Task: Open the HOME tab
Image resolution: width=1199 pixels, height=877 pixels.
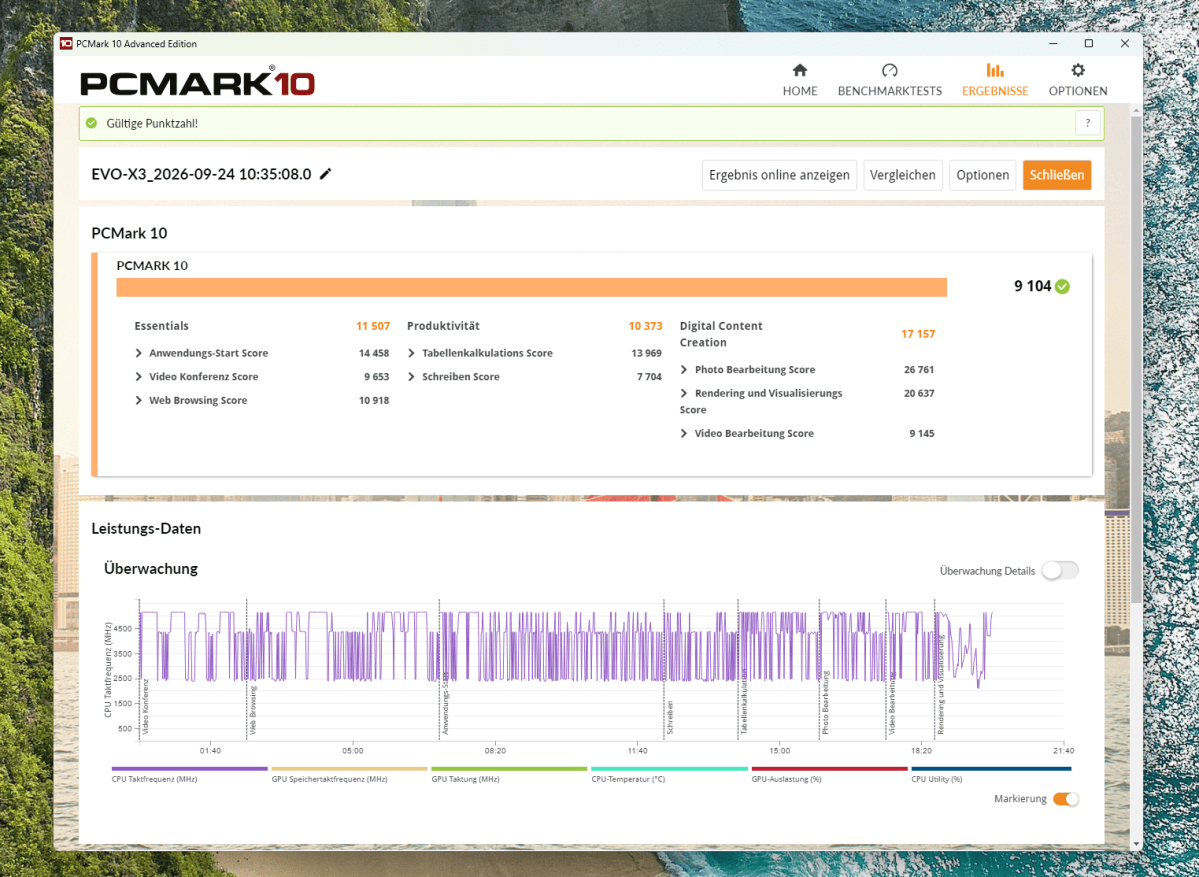Action: [x=800, y=80]
